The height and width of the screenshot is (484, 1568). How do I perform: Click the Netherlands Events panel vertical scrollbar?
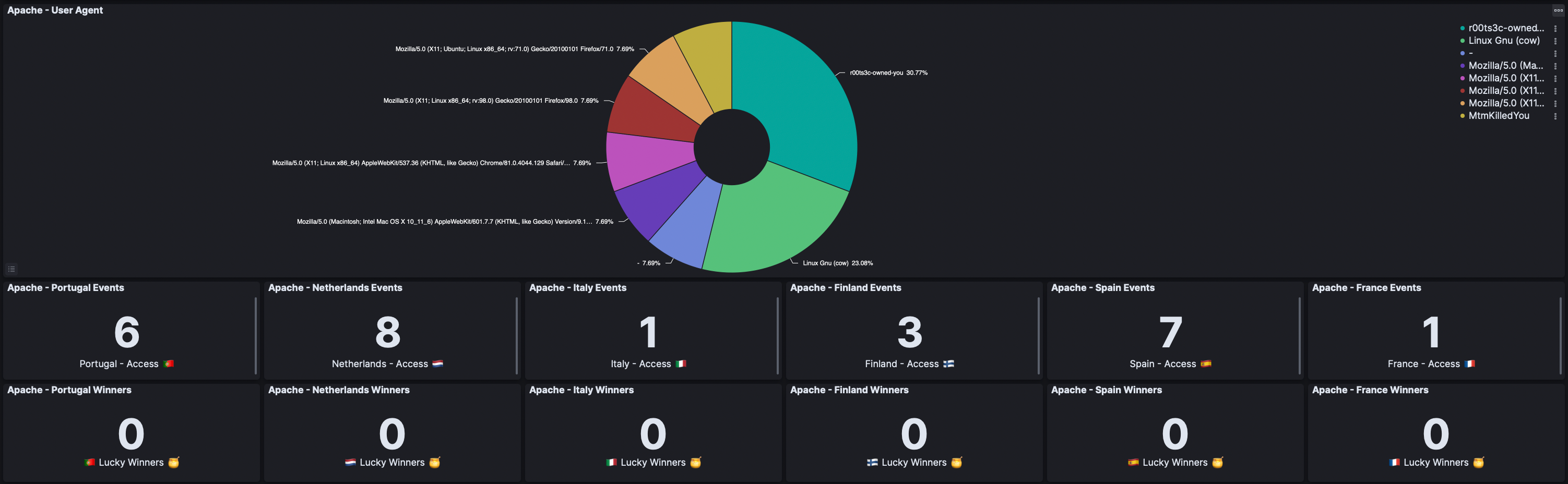point(516,336)
